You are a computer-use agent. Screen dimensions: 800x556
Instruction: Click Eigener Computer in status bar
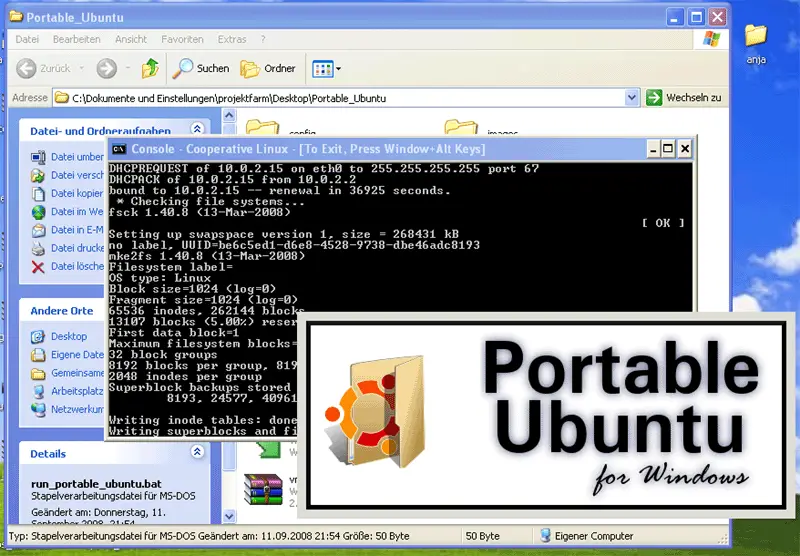(x=587, y=536)
